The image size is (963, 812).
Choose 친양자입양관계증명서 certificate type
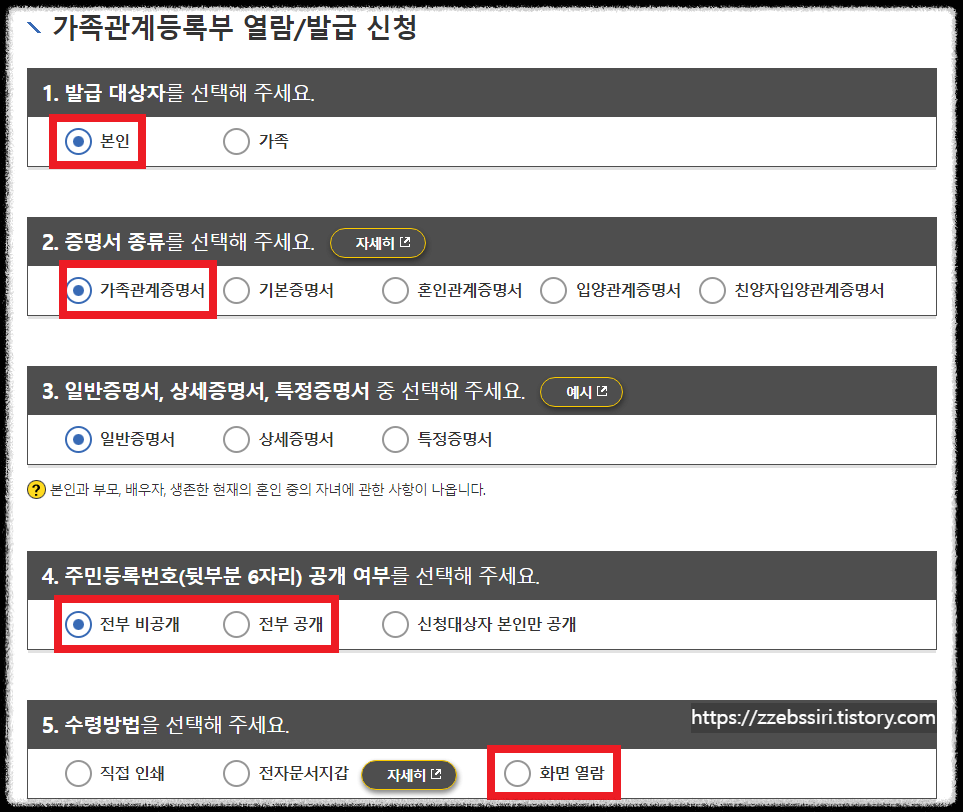point(712,290)
